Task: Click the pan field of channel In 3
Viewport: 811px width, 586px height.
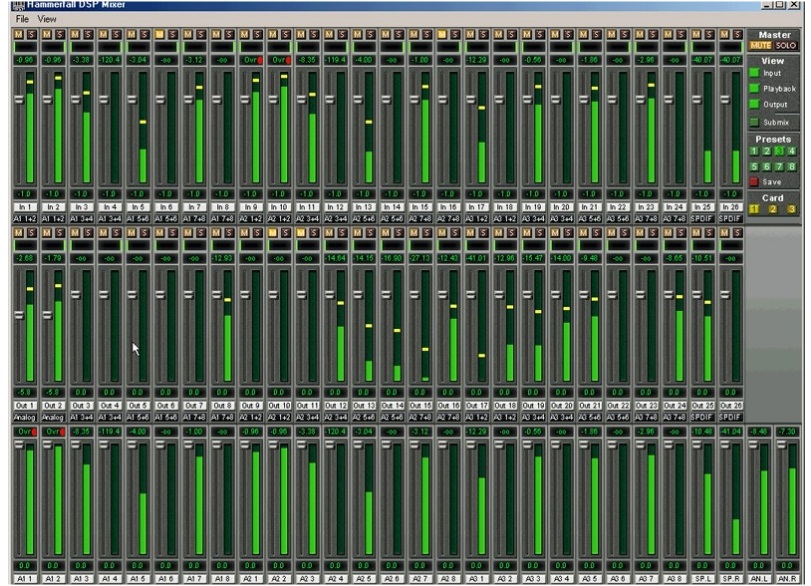Action: (81, 47)
